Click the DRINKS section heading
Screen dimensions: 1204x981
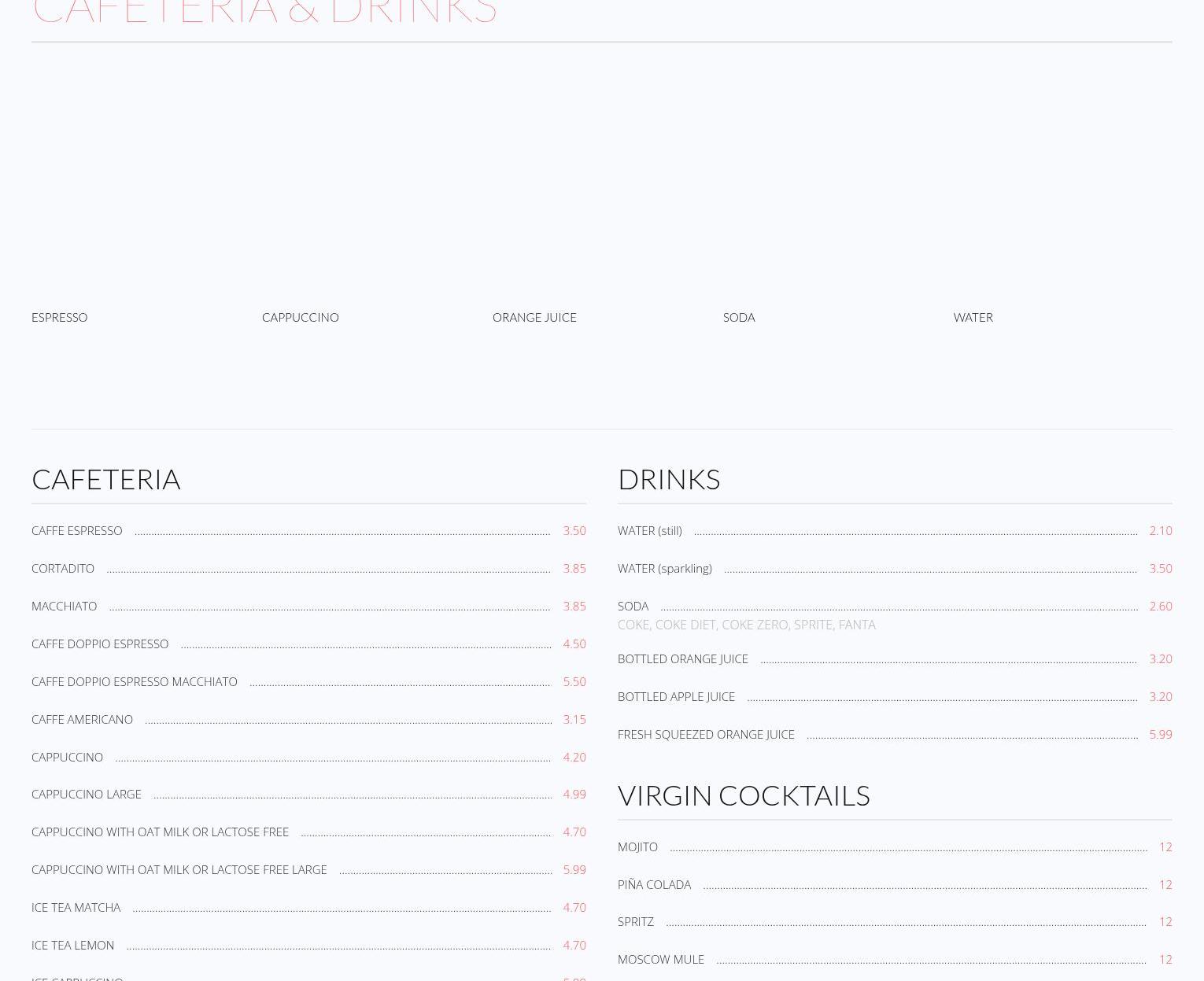click(668, 479)
